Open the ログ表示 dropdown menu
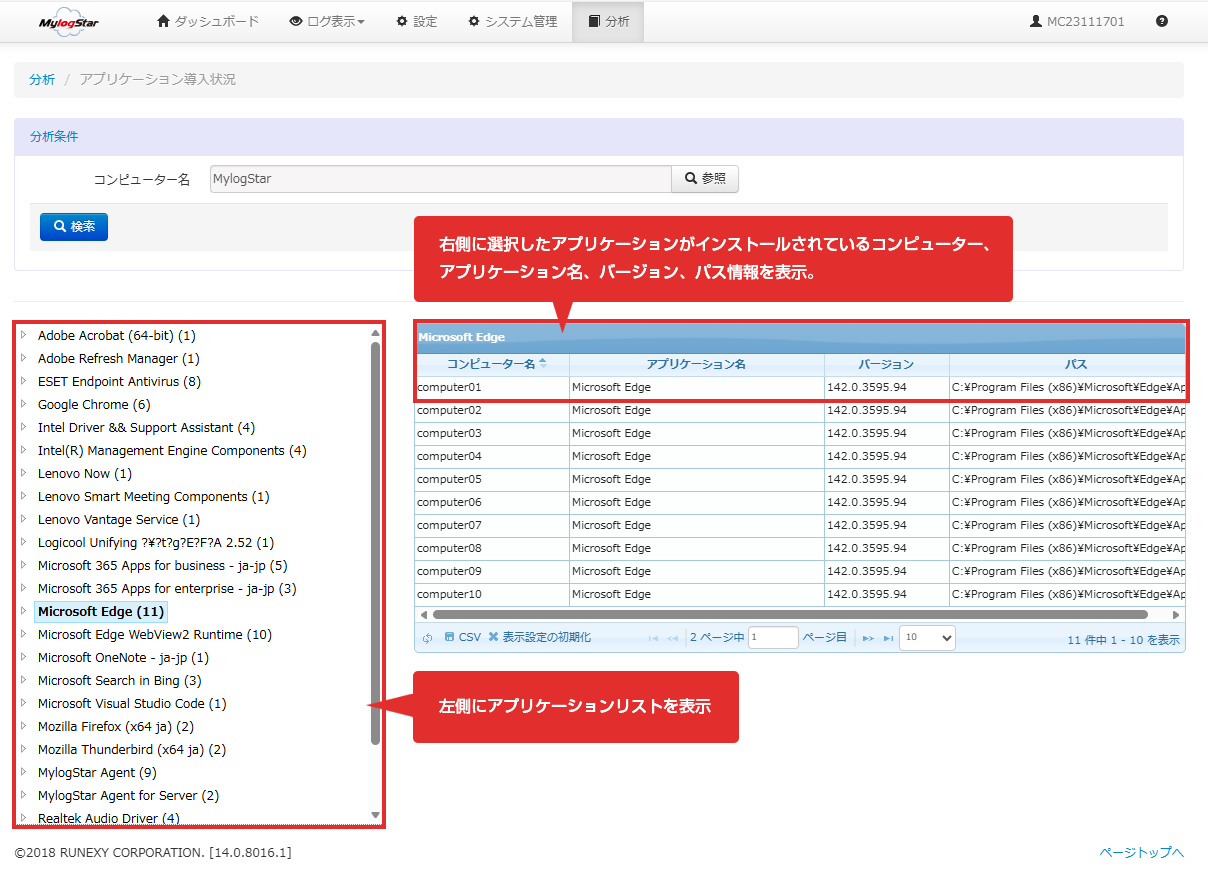The width and height of the screenshot is (1208, 875). point(327,21)
